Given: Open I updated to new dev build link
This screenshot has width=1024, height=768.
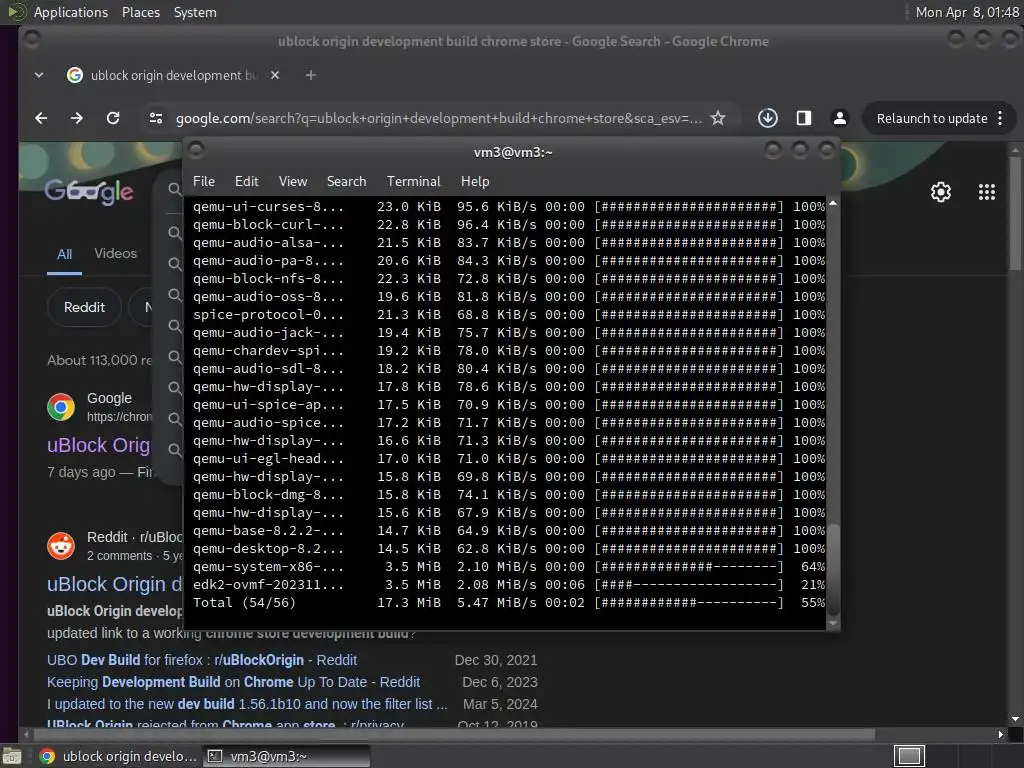Looking at the screenshot, I should [247, 704].
